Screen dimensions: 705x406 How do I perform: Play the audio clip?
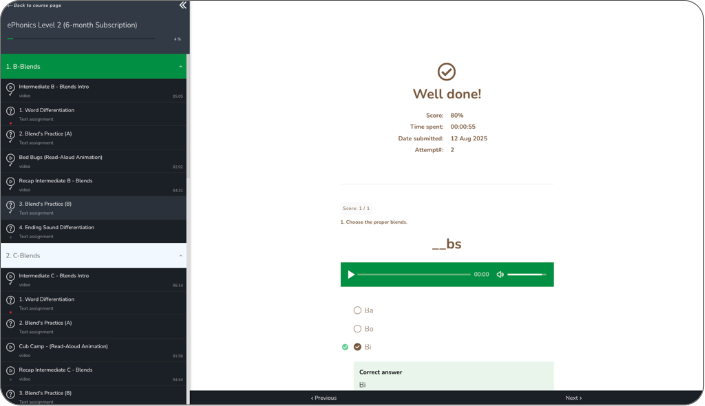[351, 274]
